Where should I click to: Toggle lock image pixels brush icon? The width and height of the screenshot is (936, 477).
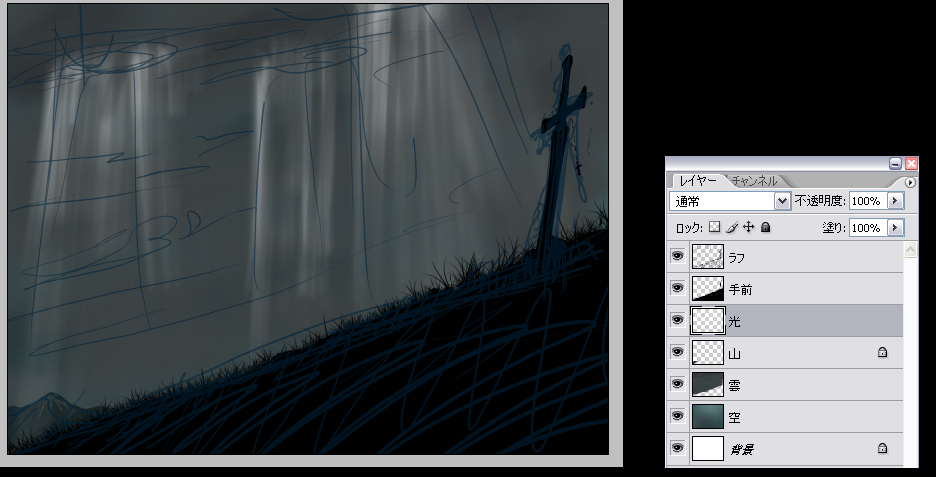(732, 227)
